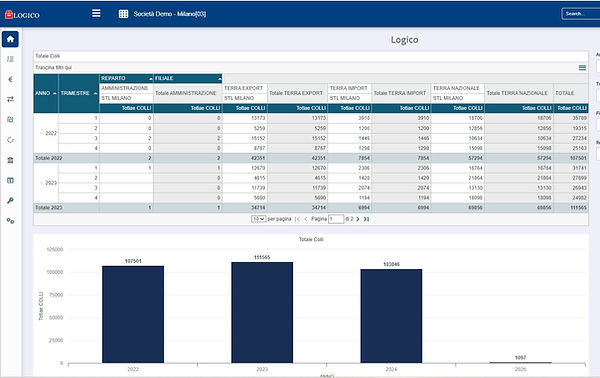
Task: Click the 2025 bar in the chart
Action: pos(520,362)
